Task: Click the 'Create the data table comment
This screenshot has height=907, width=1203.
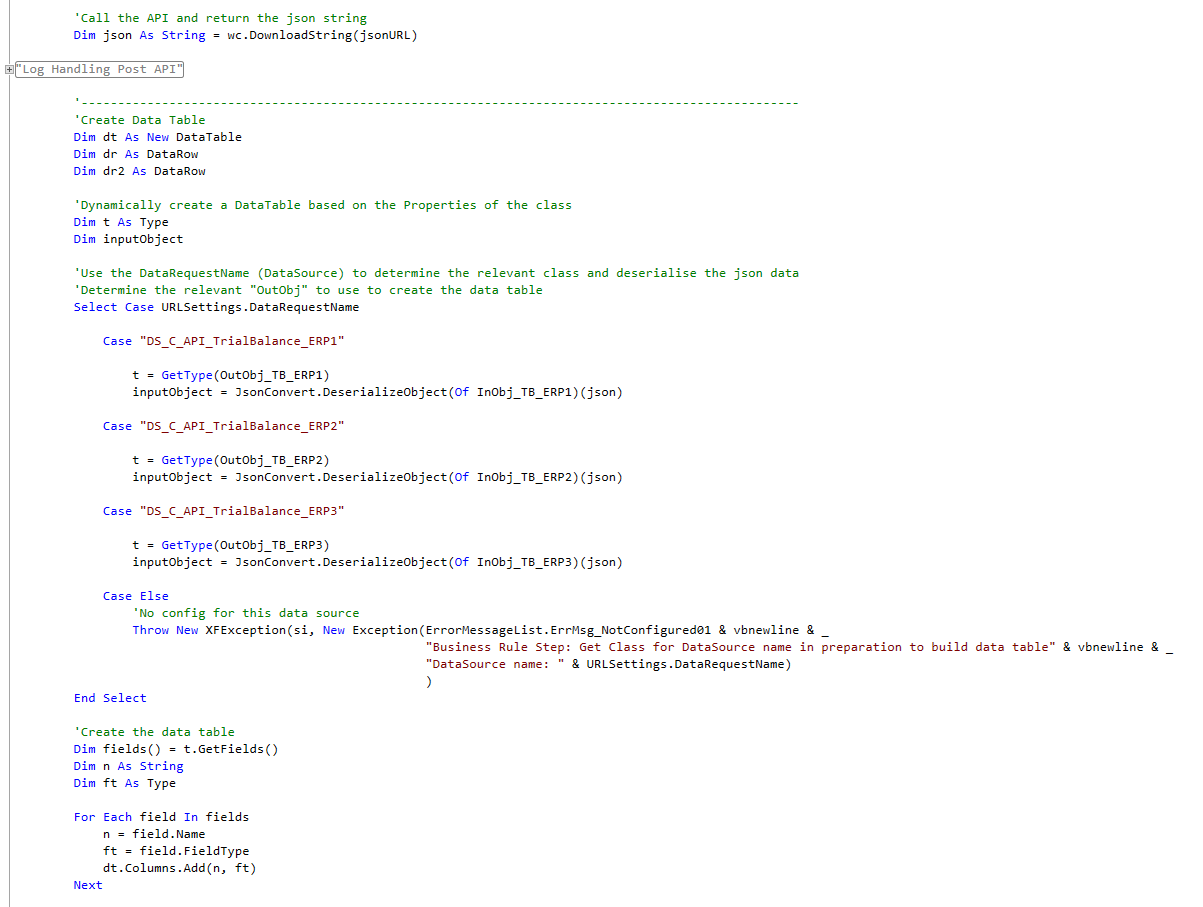Action: click(154, 732)
